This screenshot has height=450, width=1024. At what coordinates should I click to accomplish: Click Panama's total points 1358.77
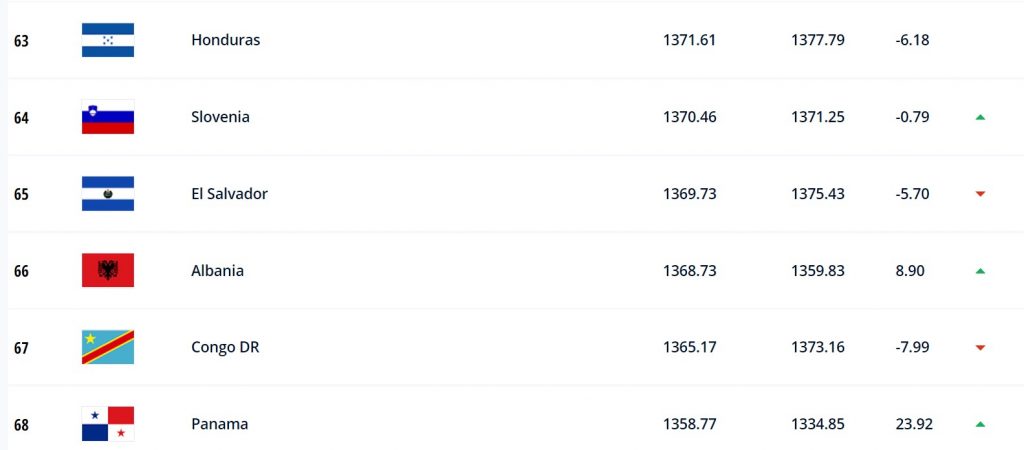(x=689, y=424)
